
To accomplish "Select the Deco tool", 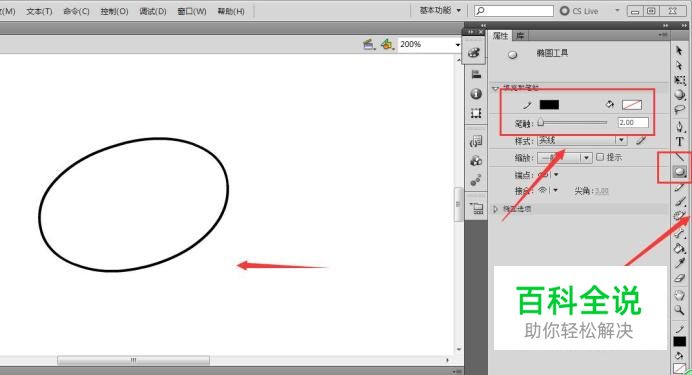I will click(680, 216).
